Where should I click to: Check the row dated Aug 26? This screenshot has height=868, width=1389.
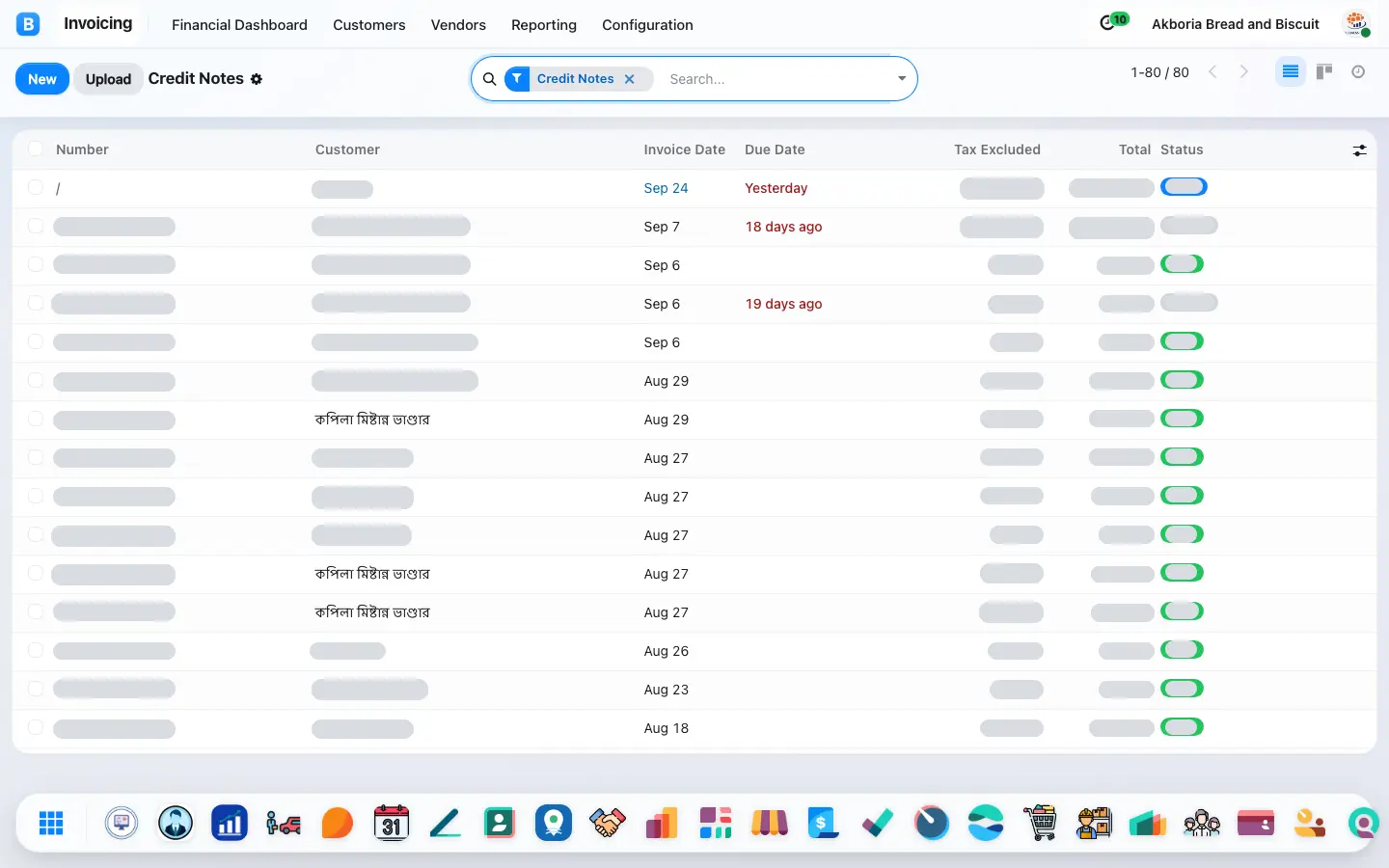(36, 650)
